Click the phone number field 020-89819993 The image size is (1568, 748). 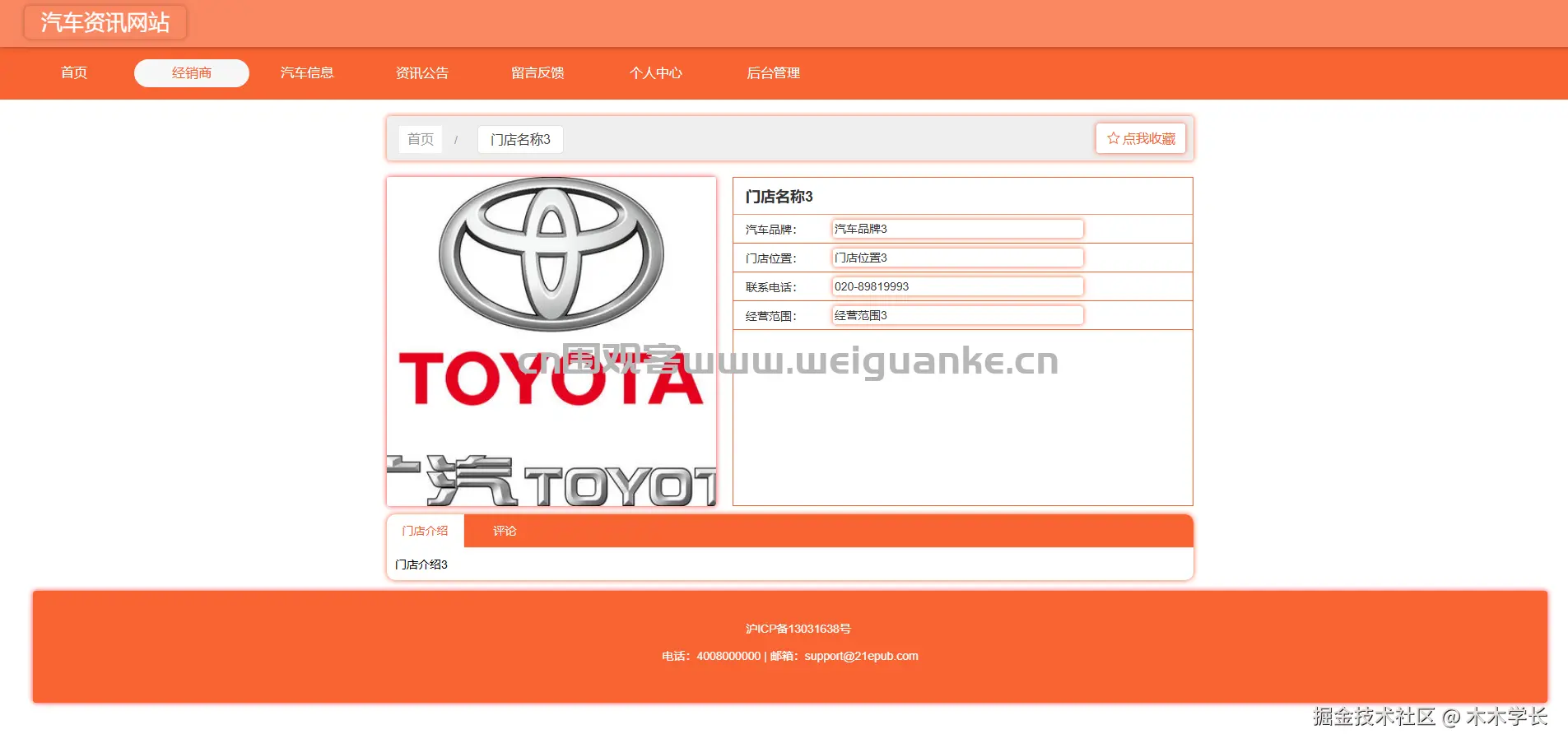(x=957, y=286)
